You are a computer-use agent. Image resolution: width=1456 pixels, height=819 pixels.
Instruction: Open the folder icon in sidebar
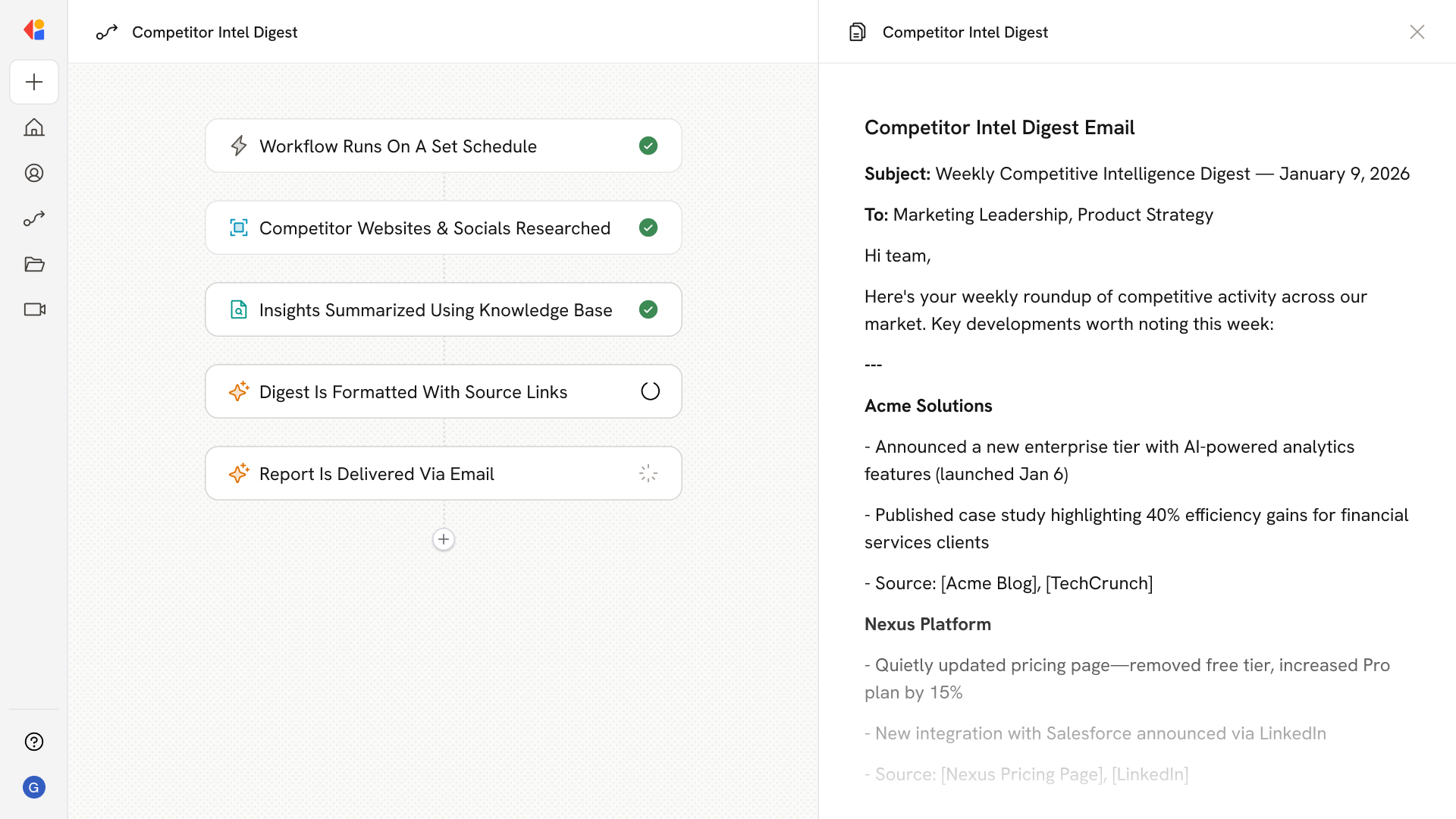(34, 264)
